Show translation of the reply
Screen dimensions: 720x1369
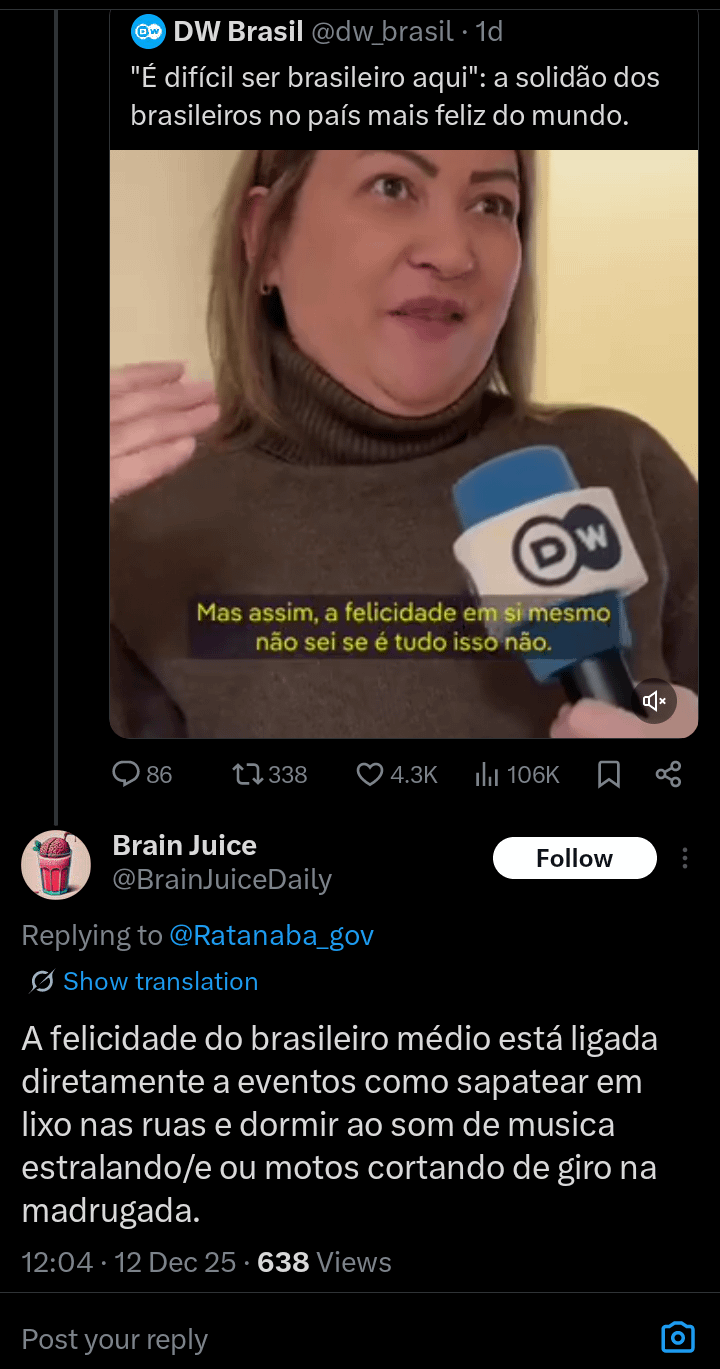[160, 981]
